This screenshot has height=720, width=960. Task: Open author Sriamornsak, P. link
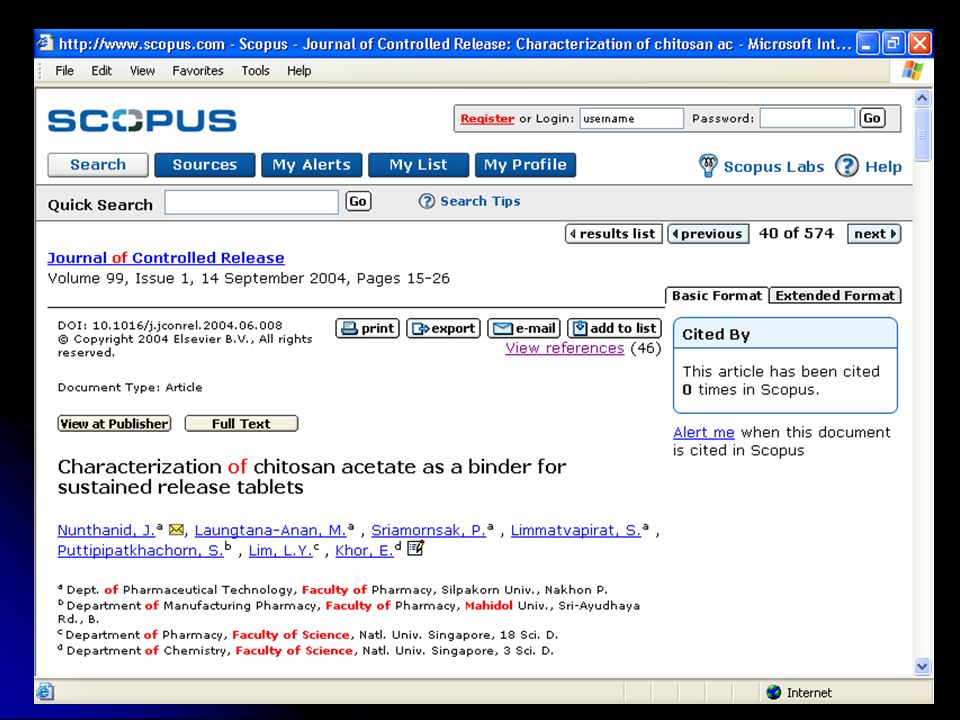429,530
